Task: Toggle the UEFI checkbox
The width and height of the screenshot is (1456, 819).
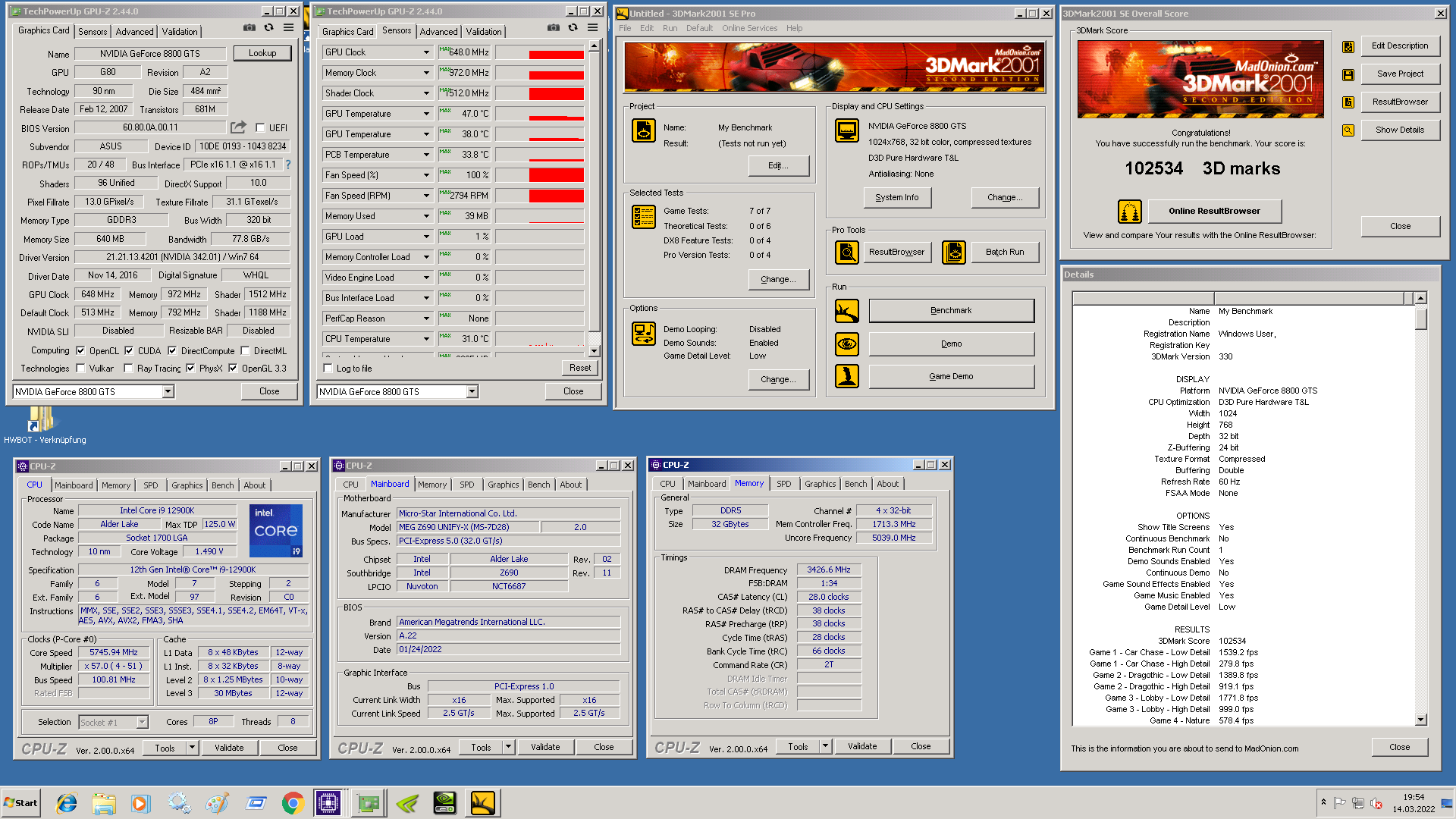Action: click(260, 128)
